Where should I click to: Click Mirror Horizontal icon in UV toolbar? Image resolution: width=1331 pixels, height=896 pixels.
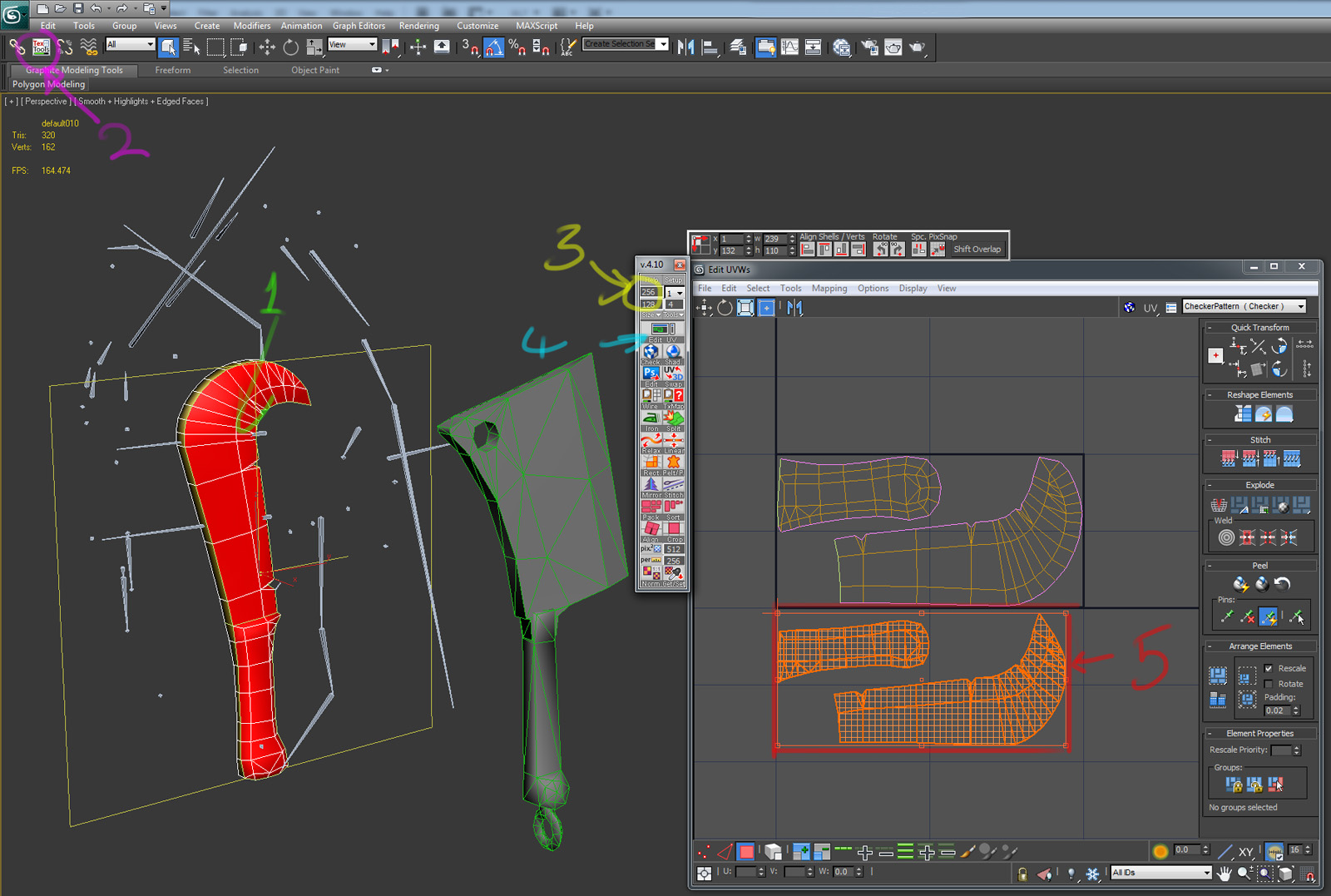tap(794, 308)
